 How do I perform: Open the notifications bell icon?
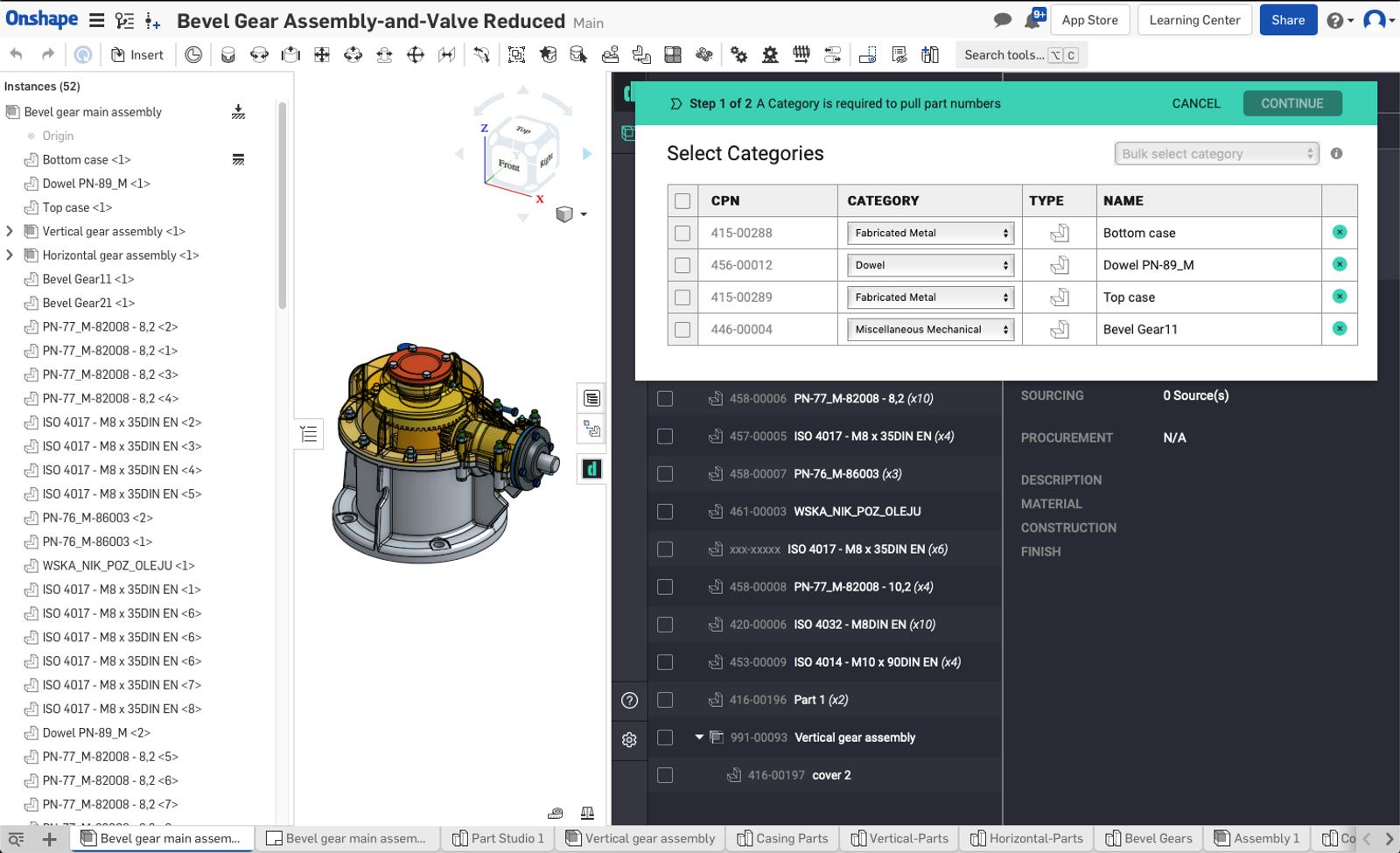click(1033, 20)
